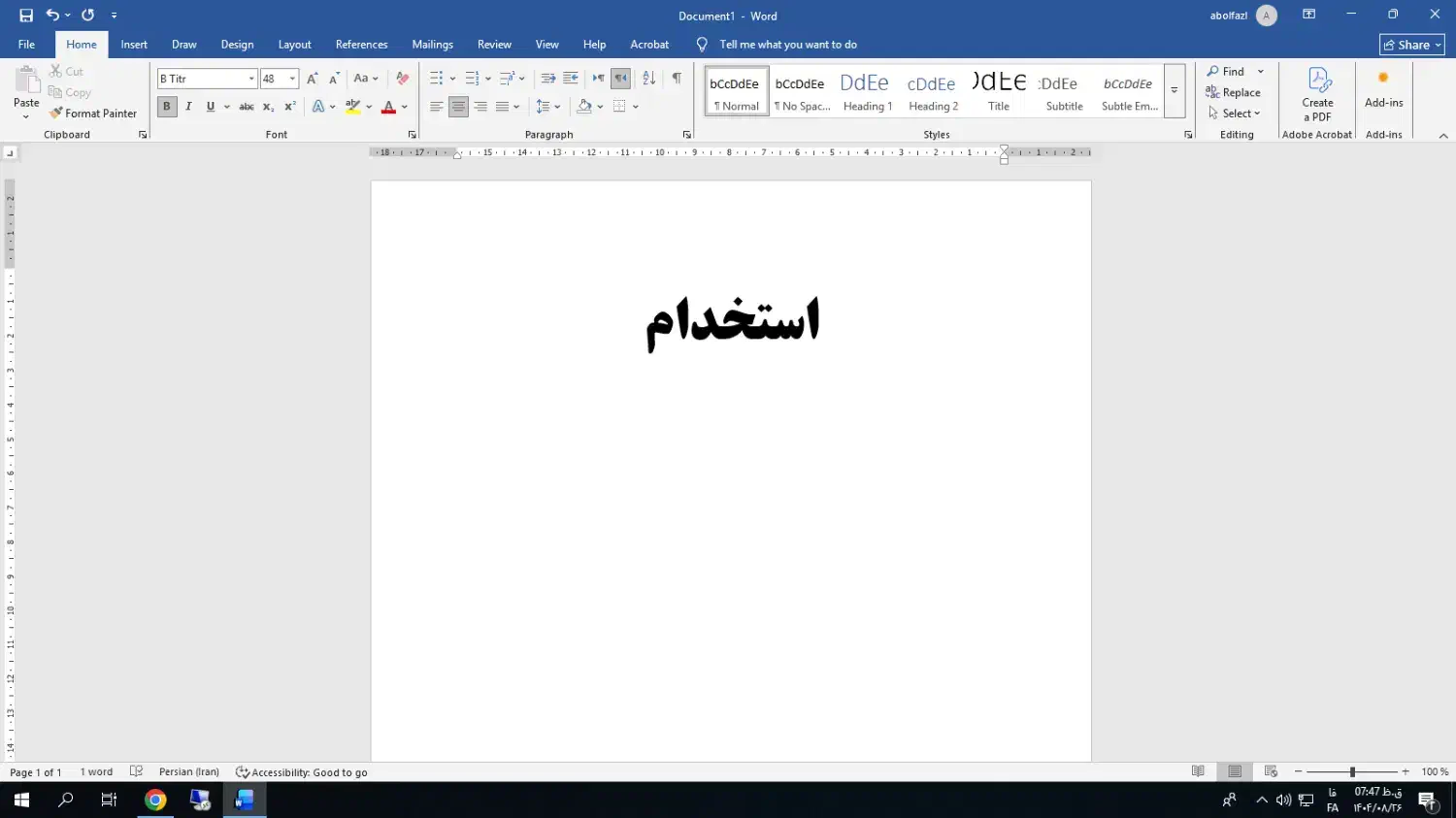This screenshot has width=1456, height=818.
Task: Click the Share button
Action: pos(1411,45)
